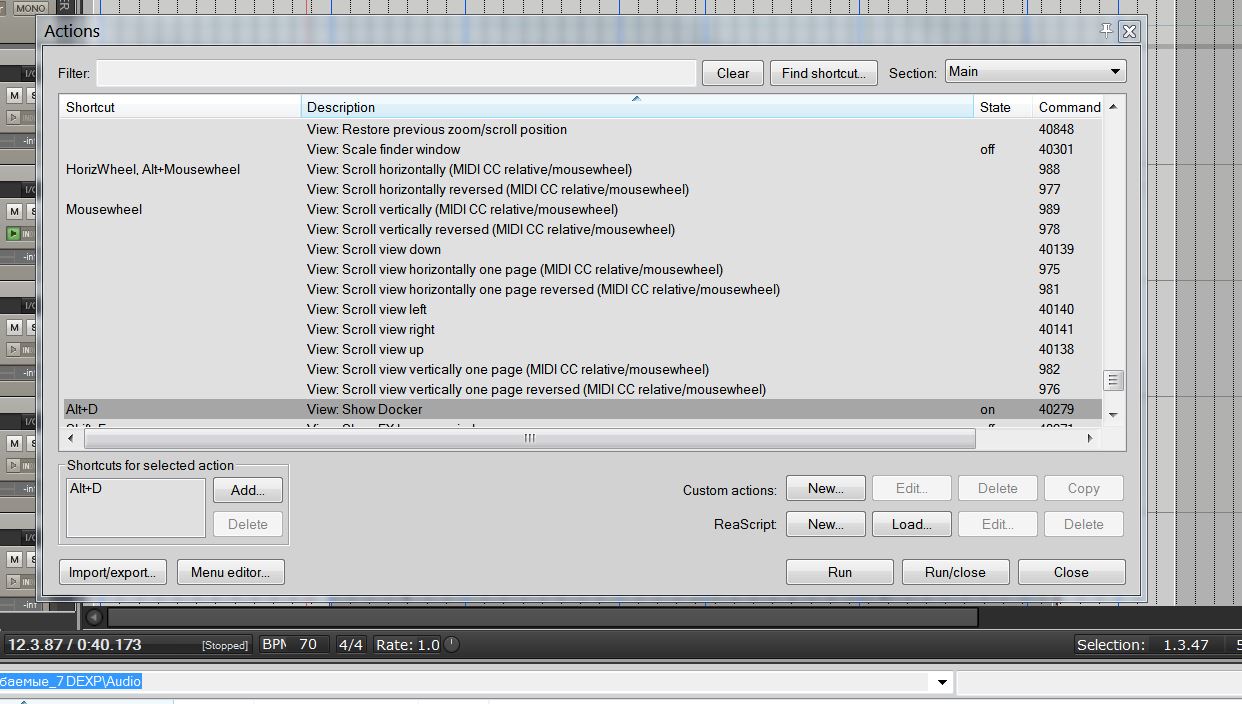Screen dimensions: 1242x704
Task: Click the MONO button at top left
Action: 31,7
